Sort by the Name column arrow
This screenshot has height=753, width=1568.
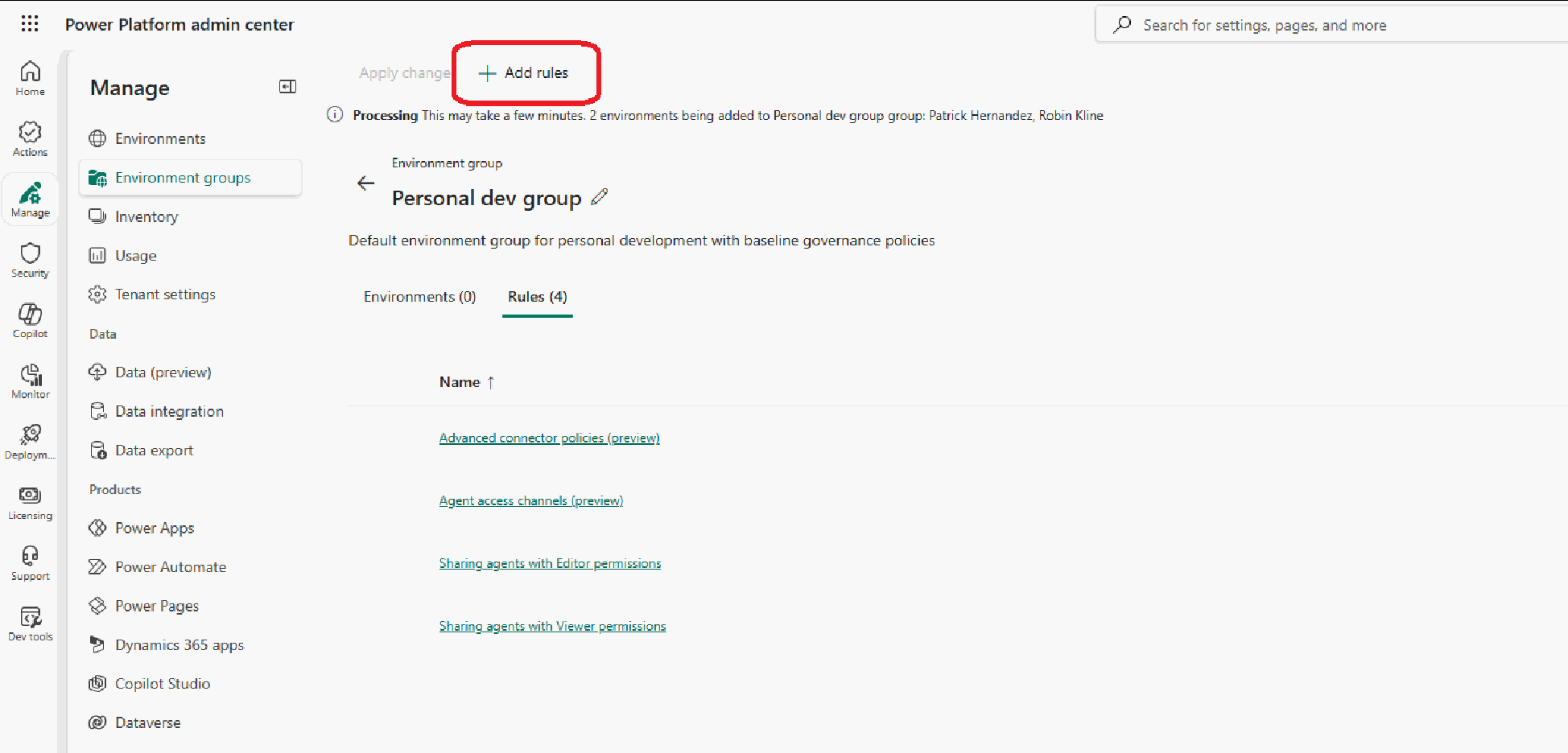(x=490, y=383)
